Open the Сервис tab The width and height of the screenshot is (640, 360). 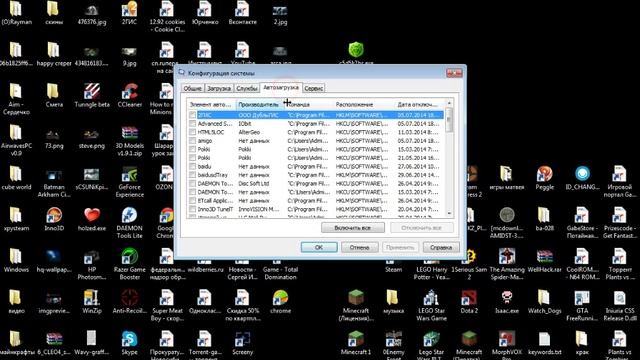pos(313,88)
